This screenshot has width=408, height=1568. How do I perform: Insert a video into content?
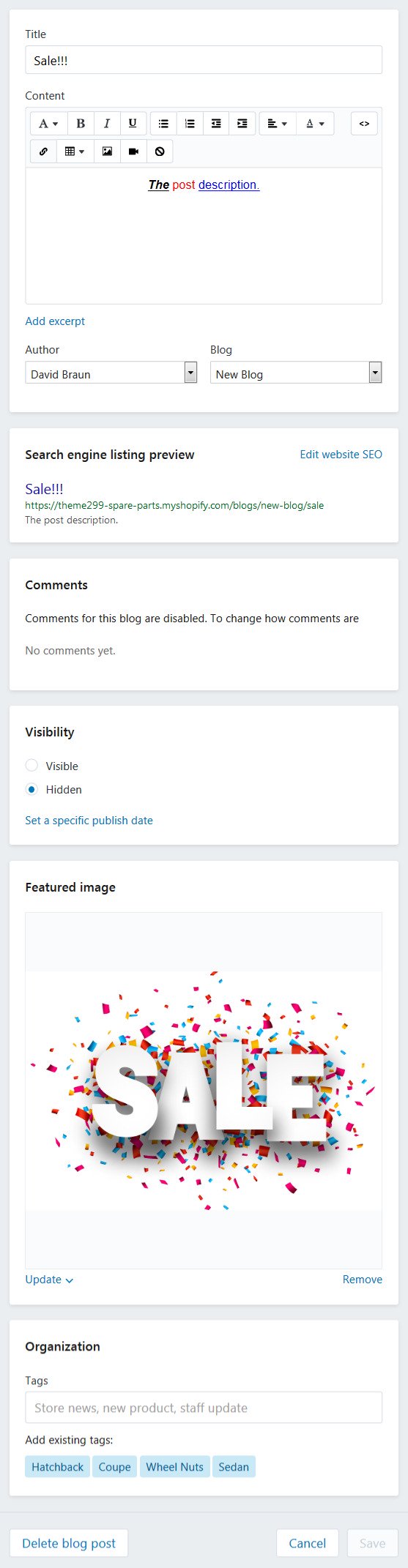click(x=133, y=152)
